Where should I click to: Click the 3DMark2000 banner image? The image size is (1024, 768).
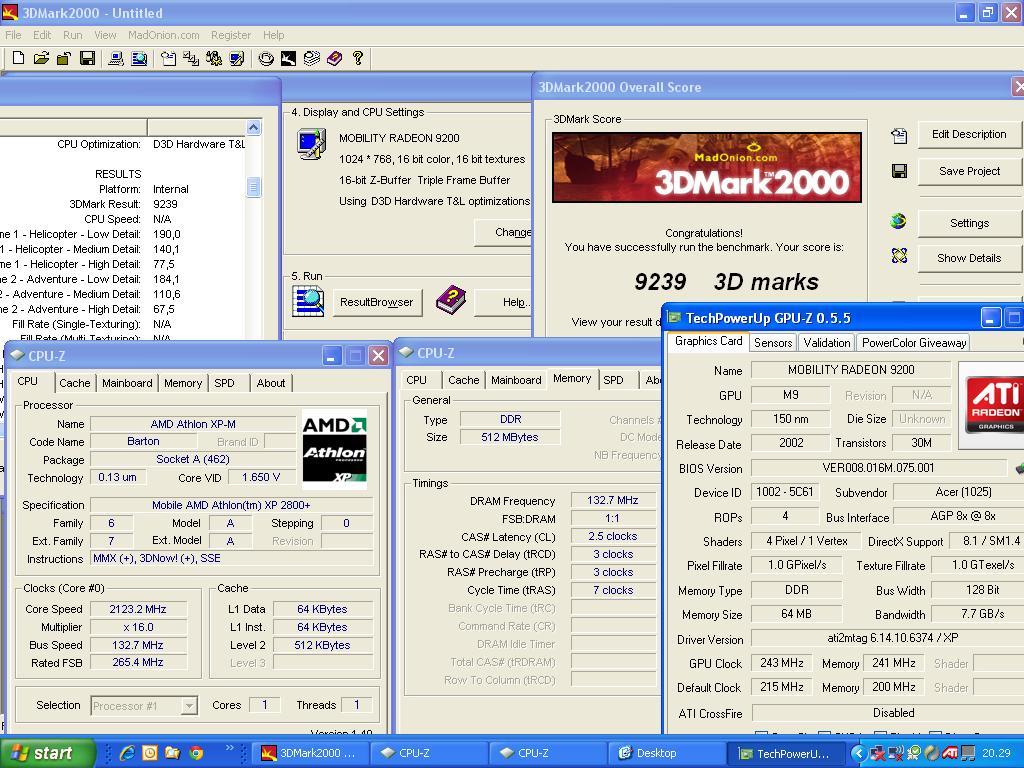(x=707, y=168)
